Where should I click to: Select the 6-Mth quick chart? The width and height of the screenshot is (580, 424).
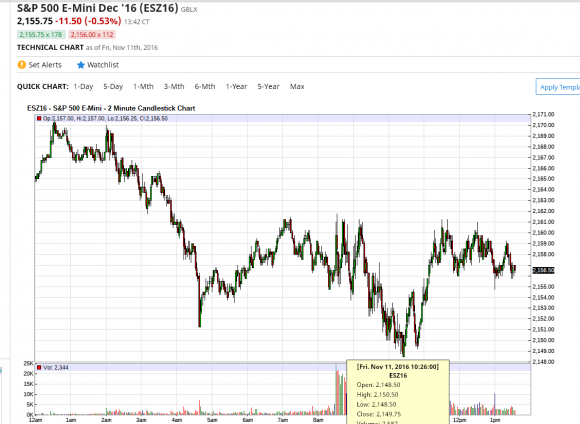coord(205,87)
